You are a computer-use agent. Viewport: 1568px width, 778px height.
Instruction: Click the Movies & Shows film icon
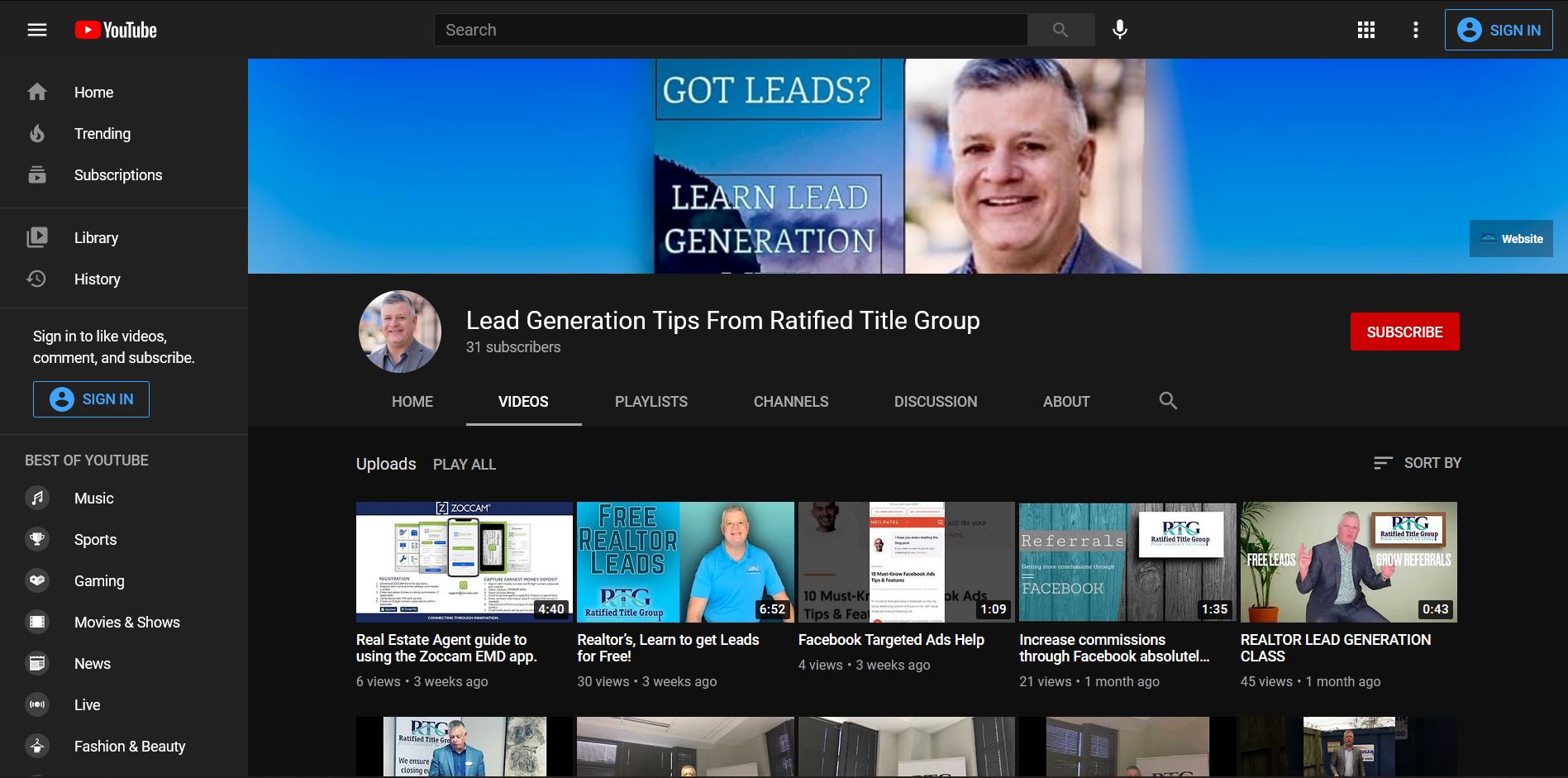(x=37, y=622)
